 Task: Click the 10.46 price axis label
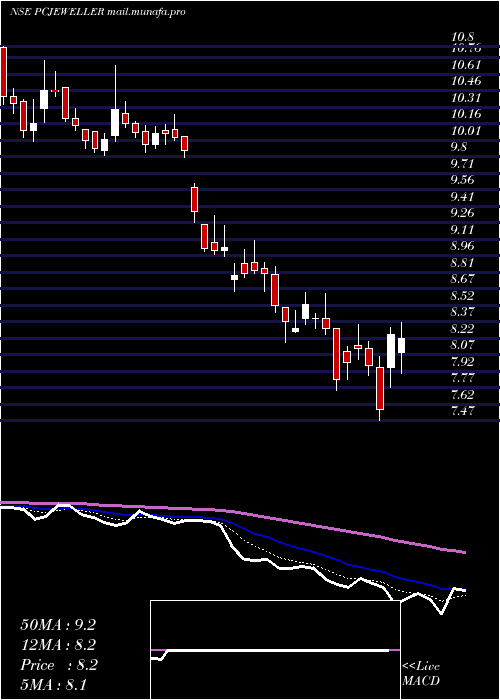click(x=466, y=81)
